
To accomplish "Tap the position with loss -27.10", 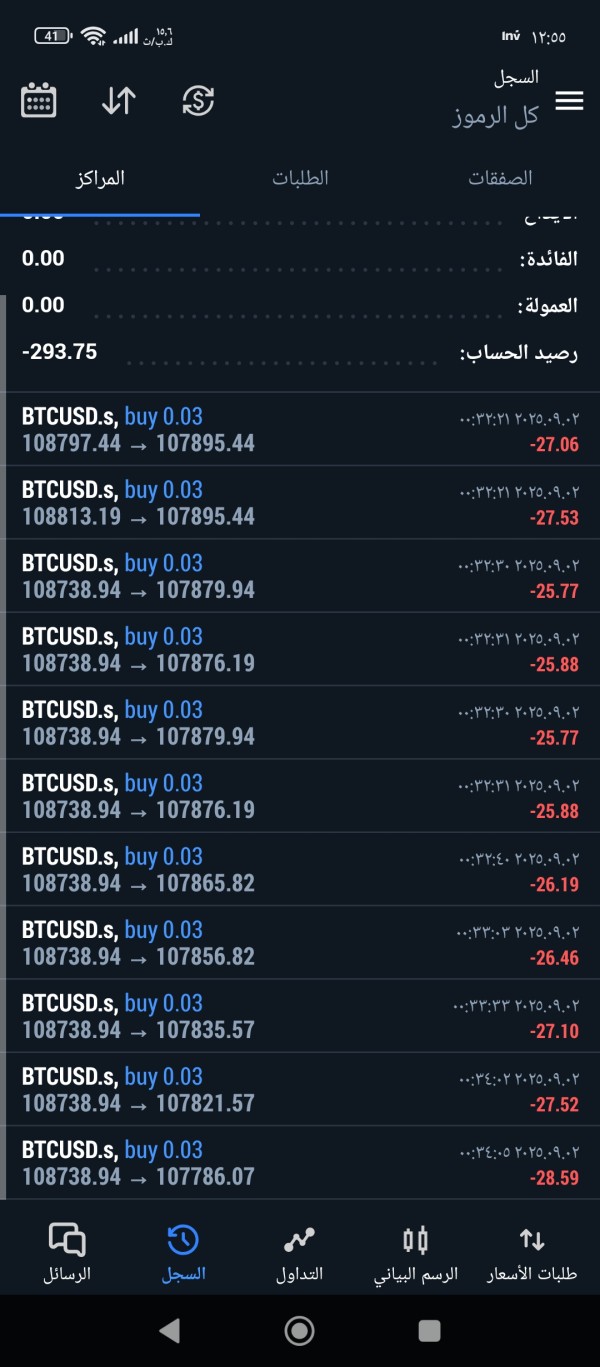I will pos(300,1016).
